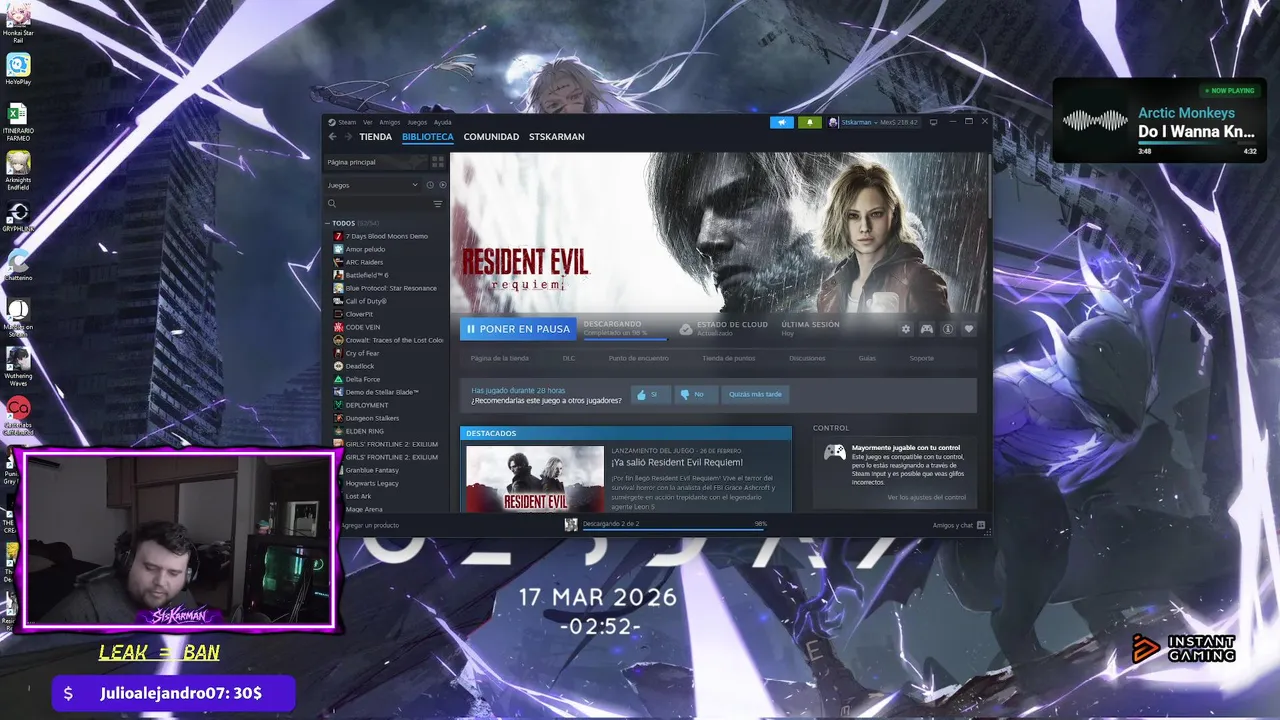Viewport: 1280px width, 720px height.
Task: Open game settings gear for Resident Evil
Action: click(906, 329)
